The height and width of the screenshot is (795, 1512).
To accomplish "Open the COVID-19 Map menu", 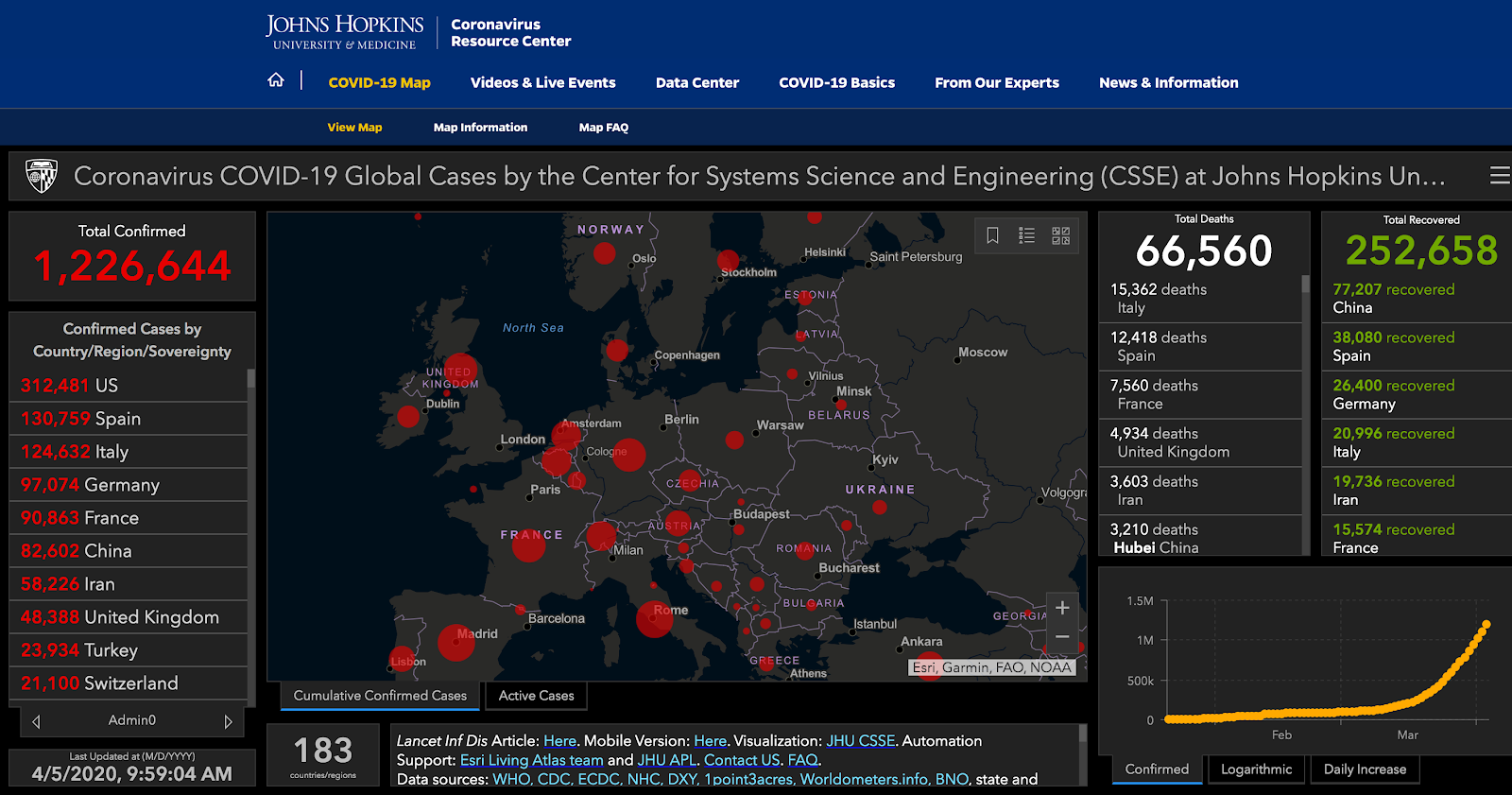I will [x=379, y=83].
